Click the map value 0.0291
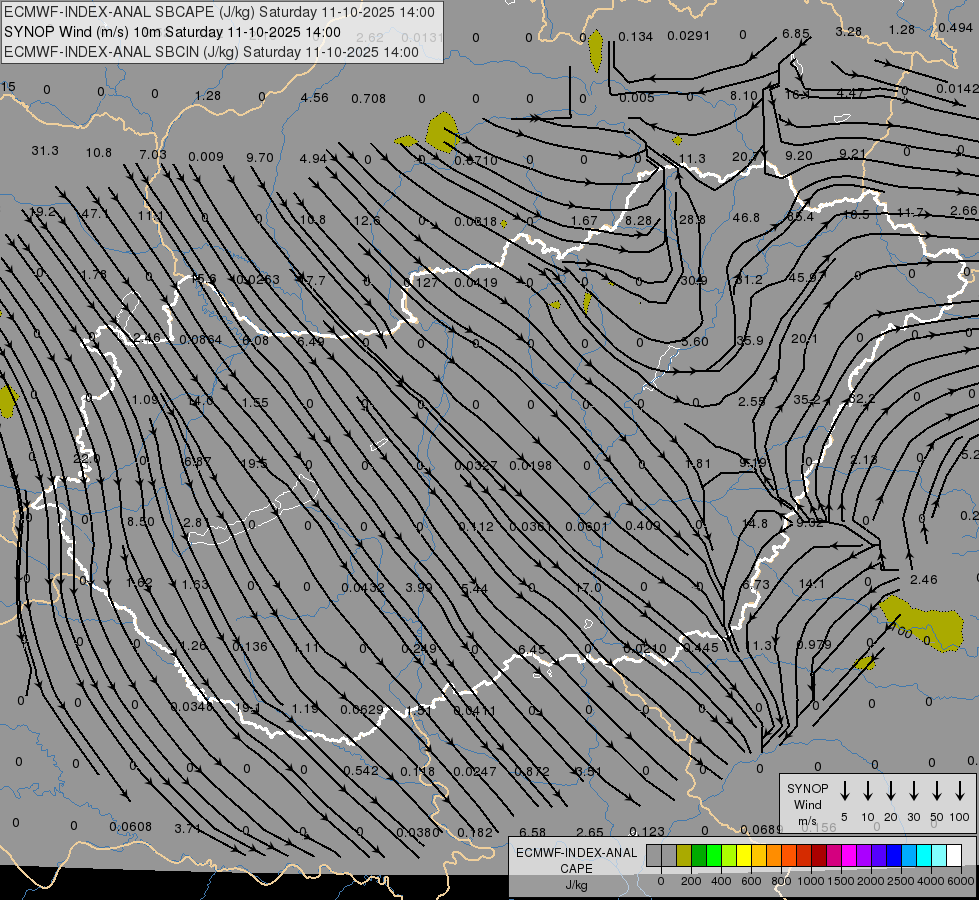 pyautogui.click(x=689, y=36)
